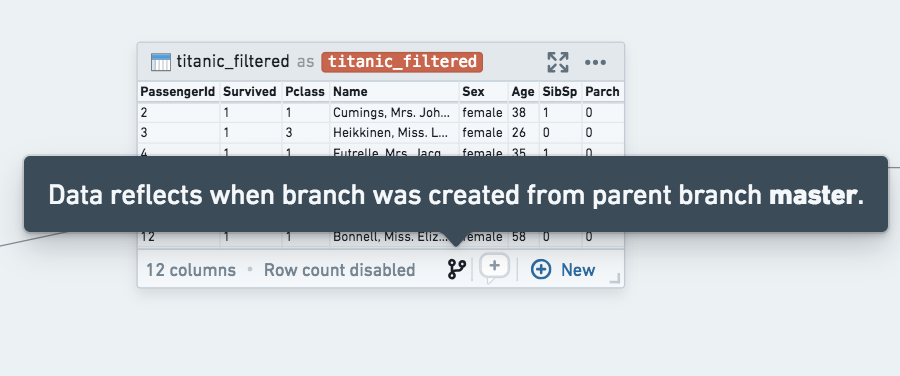900x376 pixels.
Task: Click the 'Row count disabled' footer label
Action: pos(339,270)
